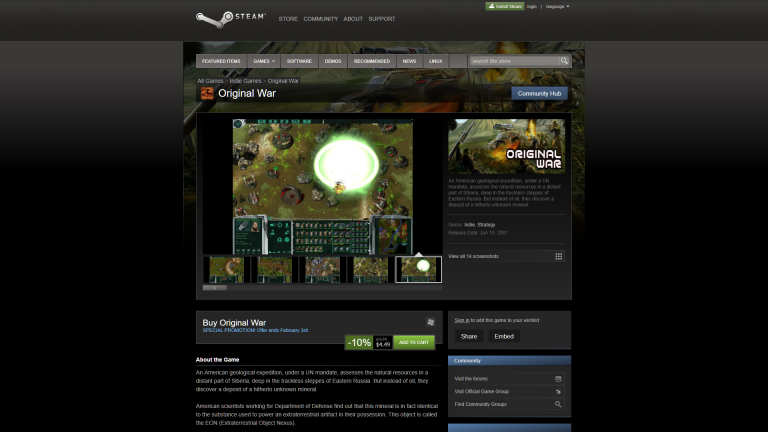Click the Sign in wishlist link
This screenshot has width=768, height=432.
(461, 320)
